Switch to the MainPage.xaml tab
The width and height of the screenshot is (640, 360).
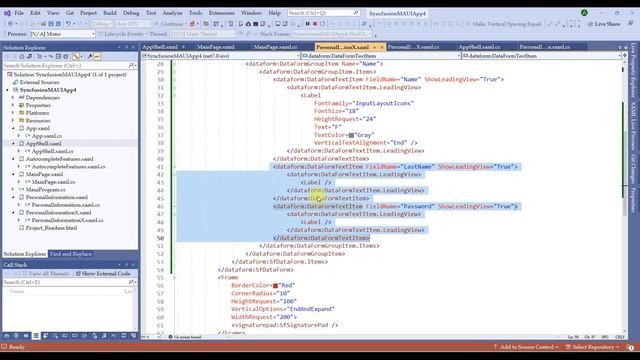point(216,47)
